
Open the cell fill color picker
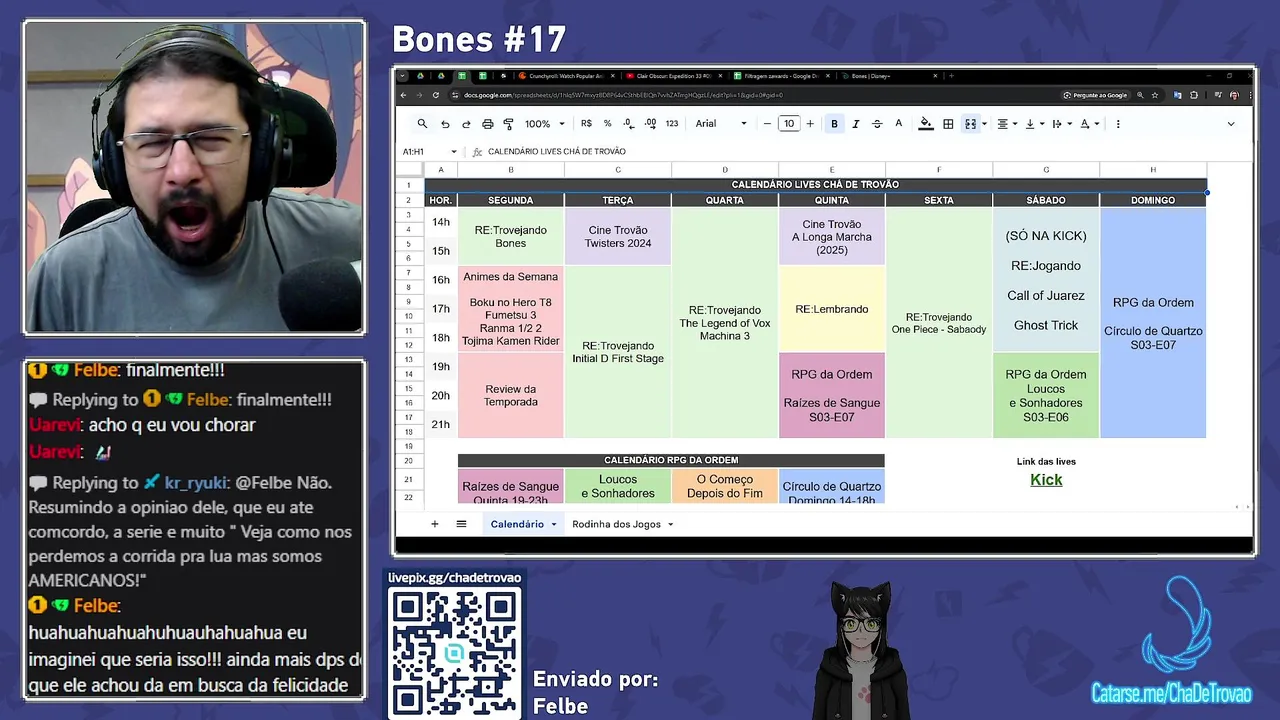point(926,124)
